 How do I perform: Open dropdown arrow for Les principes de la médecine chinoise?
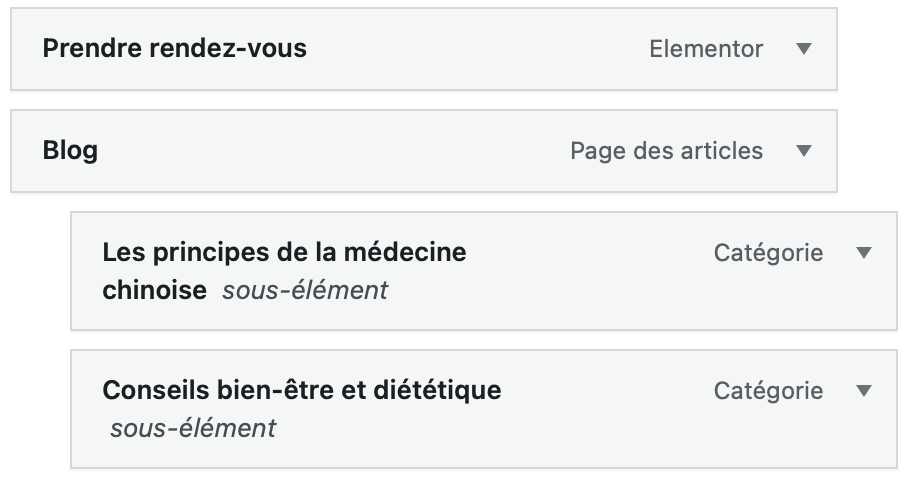coord(865,253)
